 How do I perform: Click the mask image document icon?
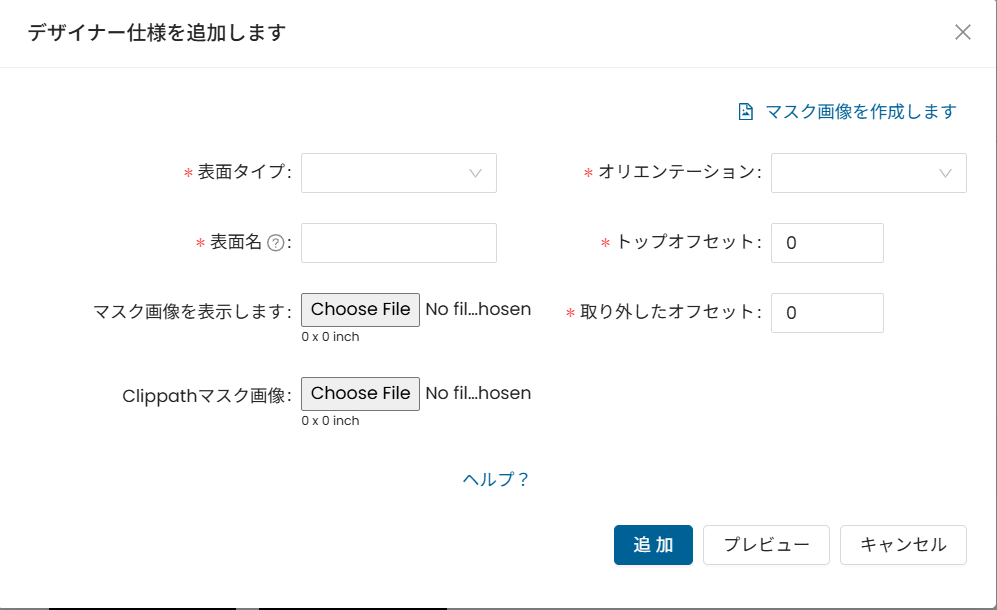point(746,112)
